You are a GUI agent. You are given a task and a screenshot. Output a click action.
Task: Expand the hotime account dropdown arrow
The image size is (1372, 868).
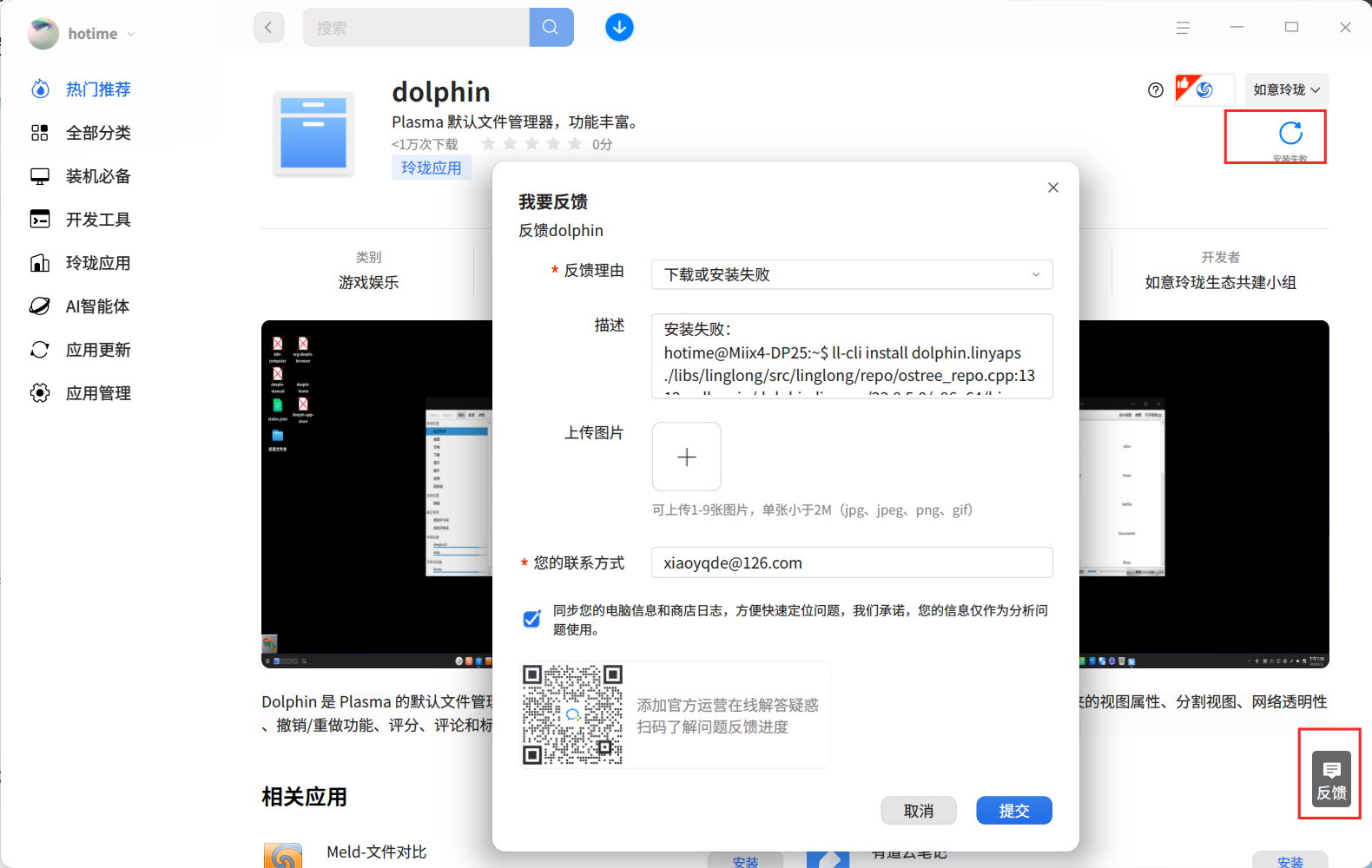click(131, 35)
